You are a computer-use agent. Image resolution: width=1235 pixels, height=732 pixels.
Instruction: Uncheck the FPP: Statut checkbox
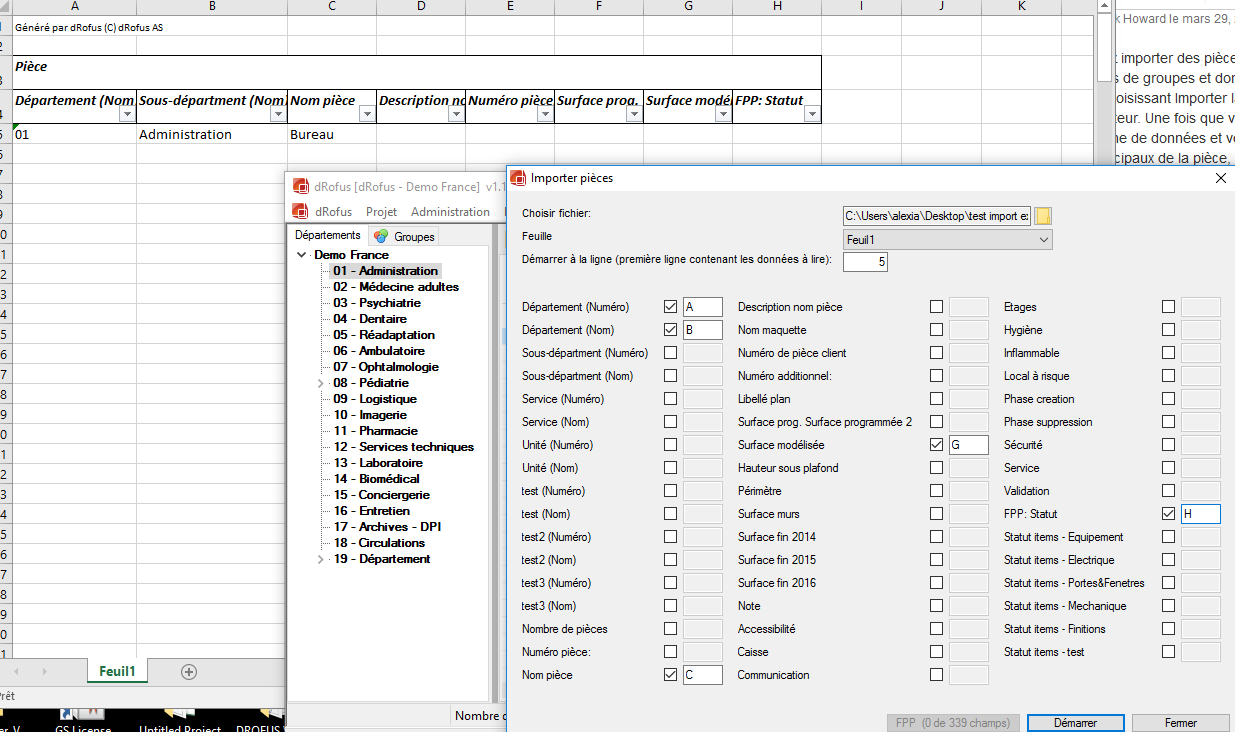(x=1168, y=514)
